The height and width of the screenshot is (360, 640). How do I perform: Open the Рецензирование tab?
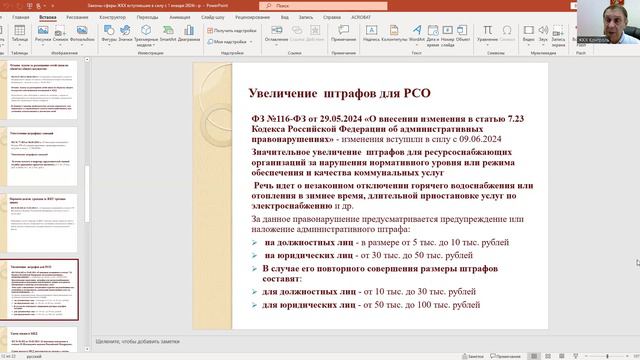tap(252, 17)
